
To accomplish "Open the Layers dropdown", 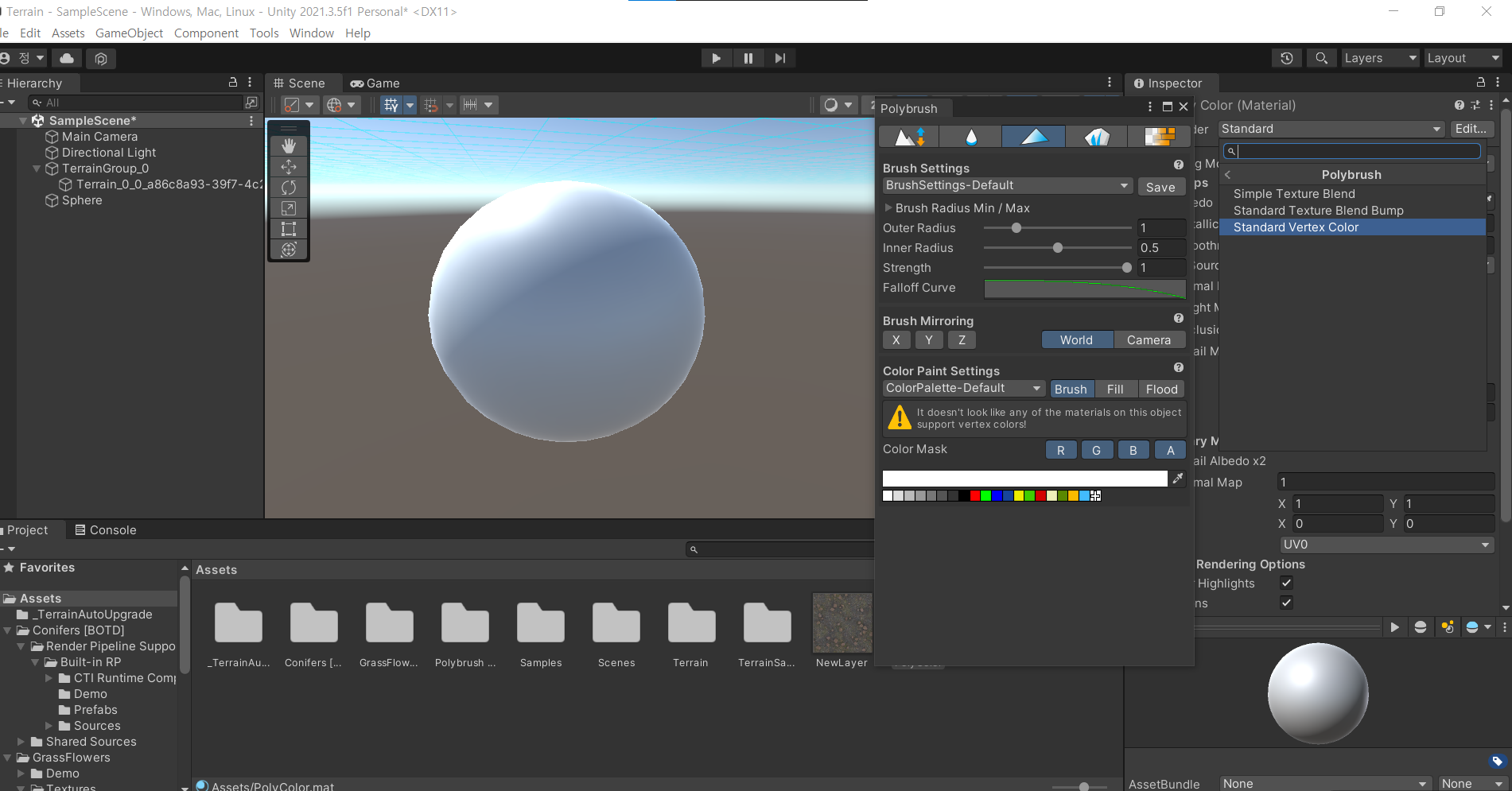I will 1380,58.
